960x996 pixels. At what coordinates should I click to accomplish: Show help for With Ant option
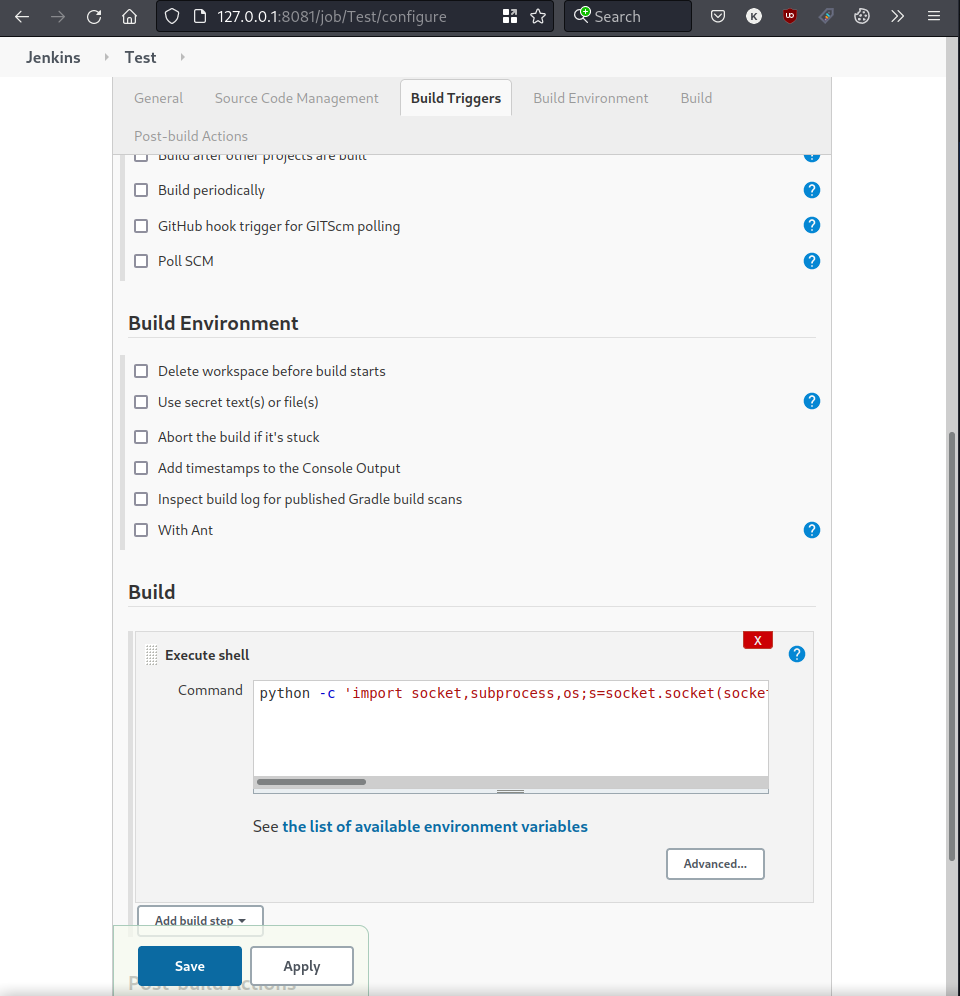tap(811, 530)
